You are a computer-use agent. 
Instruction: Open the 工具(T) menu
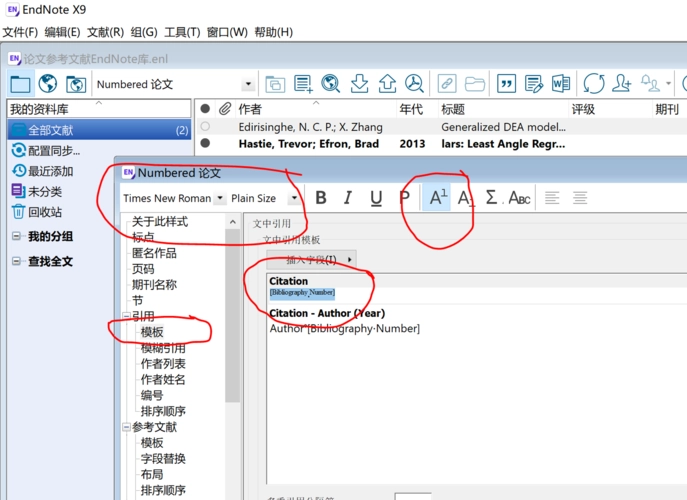pyautogui.click(x=182, y=32)
